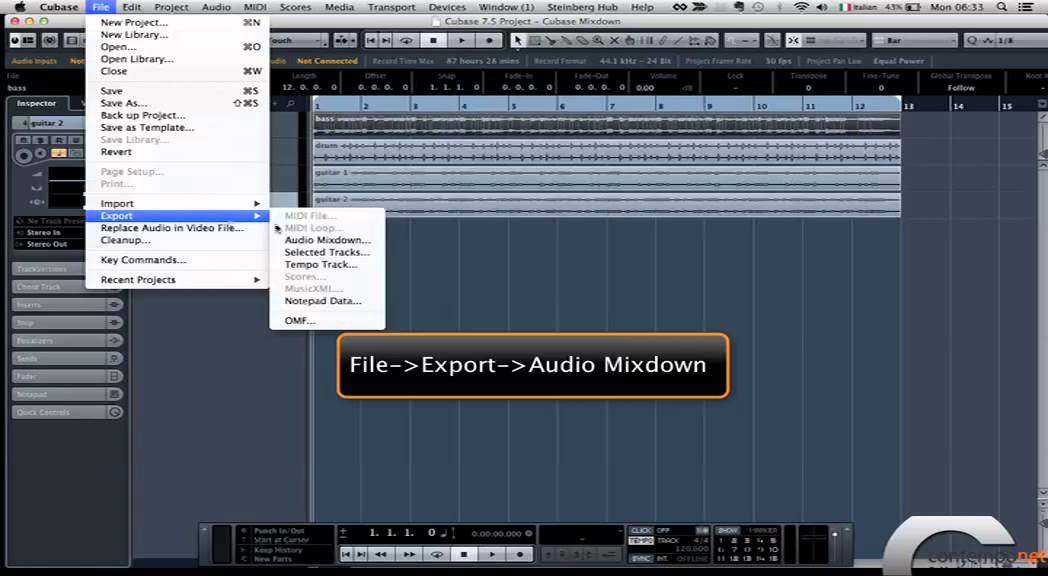Expand the Chord Track inspector section

tap(48, 287)
